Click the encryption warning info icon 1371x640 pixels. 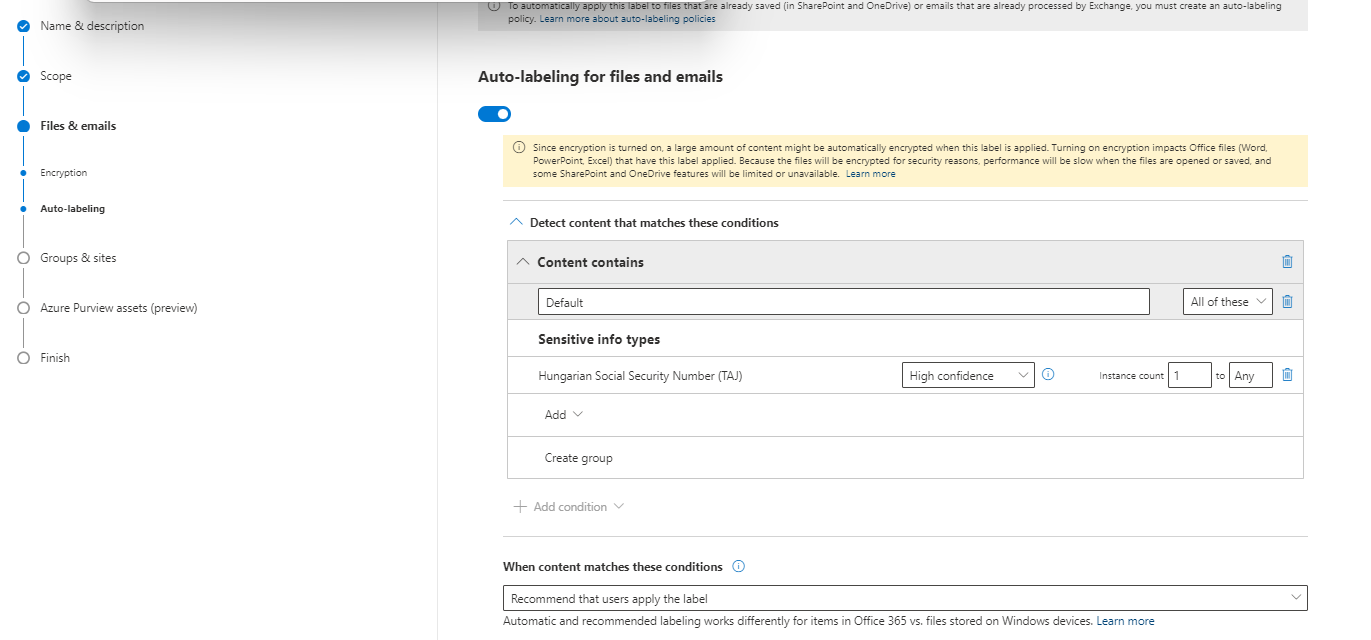(519, 147)
